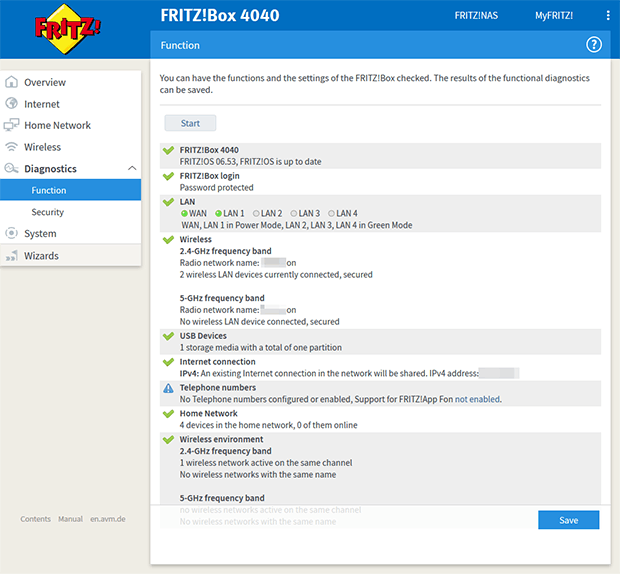Click the Home Network computers icon
This screenshot has height=574, width=620.
11,125
